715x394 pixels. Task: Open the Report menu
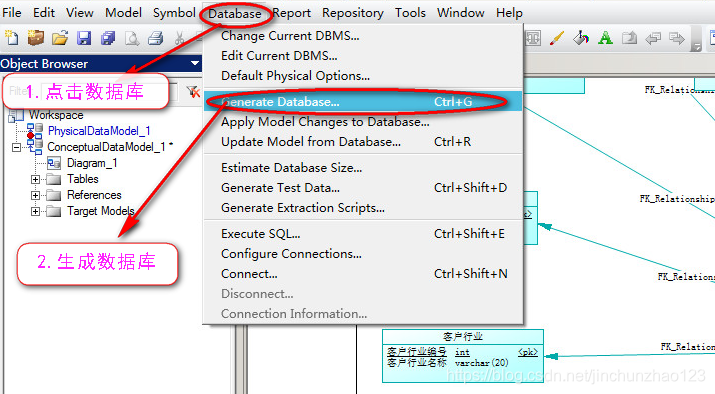(x=292, y=13)
